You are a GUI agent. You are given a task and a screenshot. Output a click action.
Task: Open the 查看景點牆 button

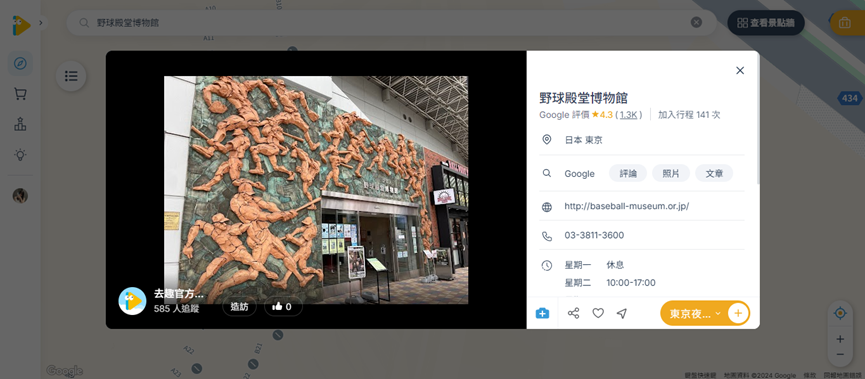(x=766, y=23)
